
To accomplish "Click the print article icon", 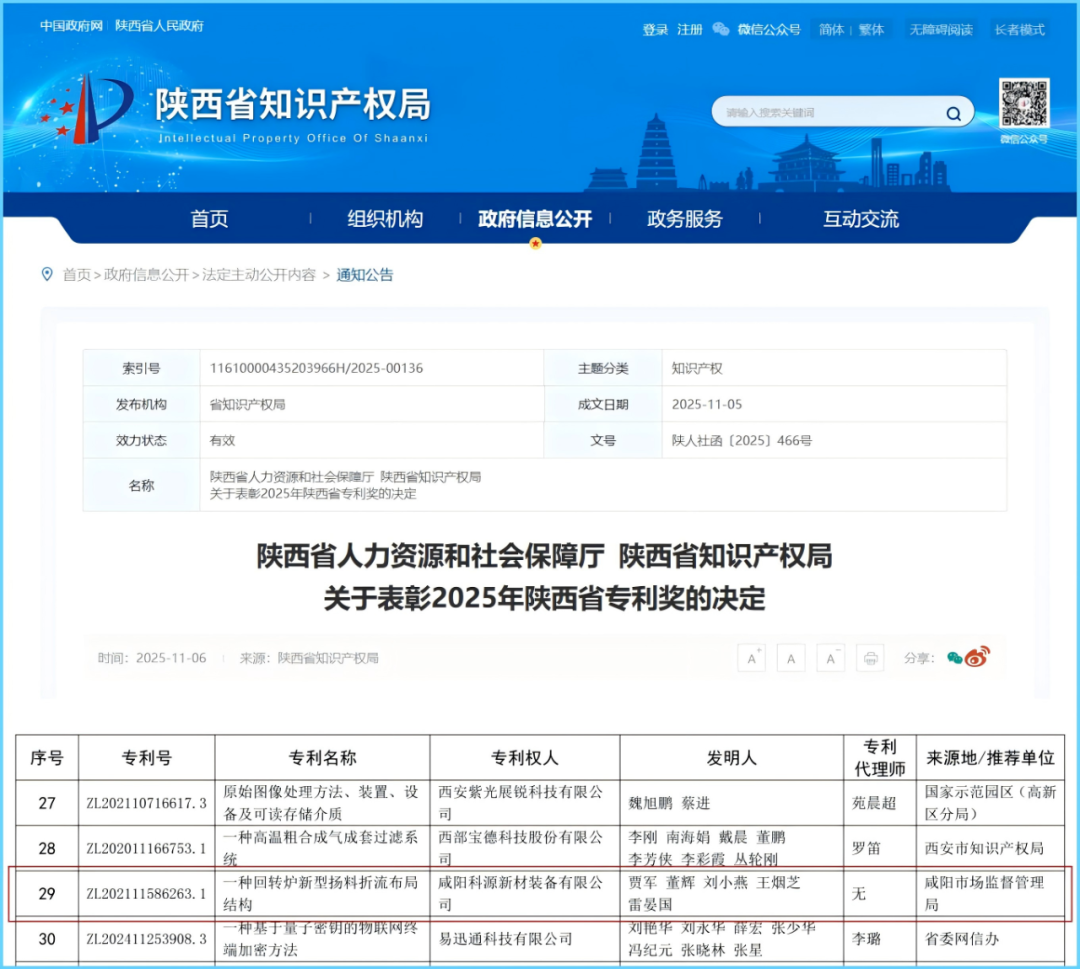I will pyautogui.click(x=870, y=658).
